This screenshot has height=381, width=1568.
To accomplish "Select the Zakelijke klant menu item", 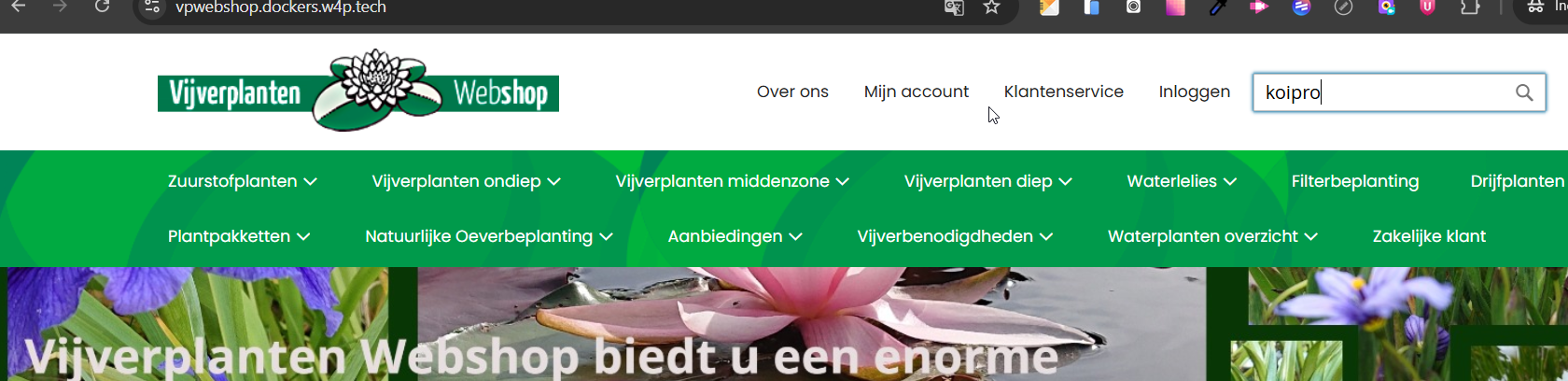I will (1429, 236).
